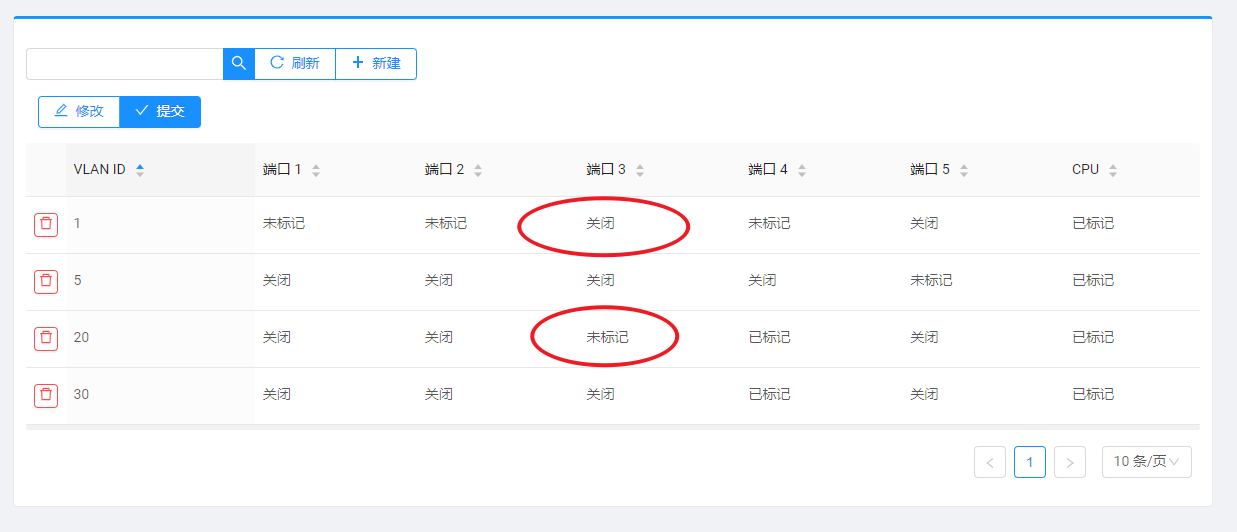Go to the previous page arrow
Viewport: 1237px width, 532px height.
point(990,462)
